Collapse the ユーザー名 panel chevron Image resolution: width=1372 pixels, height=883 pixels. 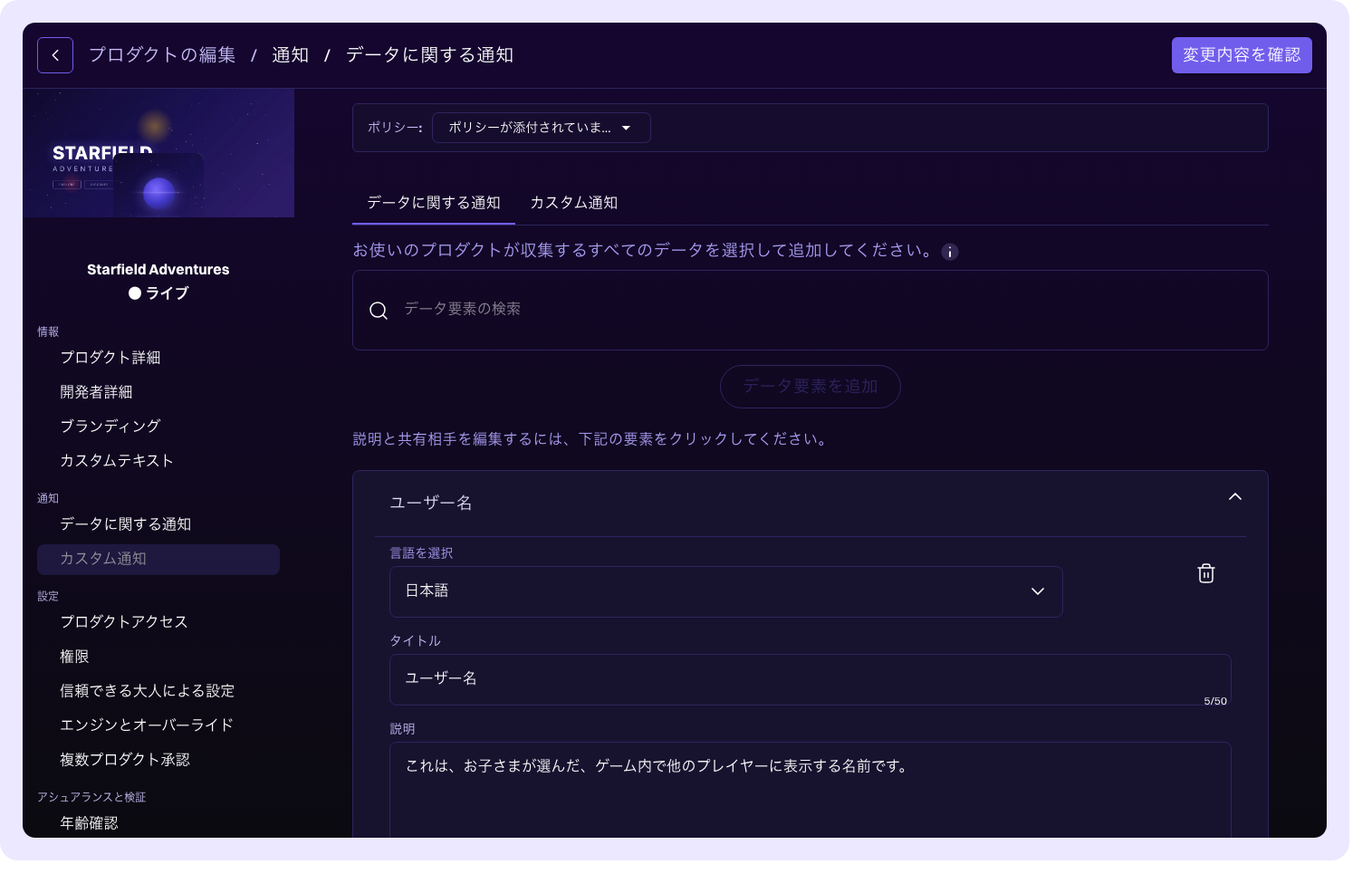point(1235,496)
